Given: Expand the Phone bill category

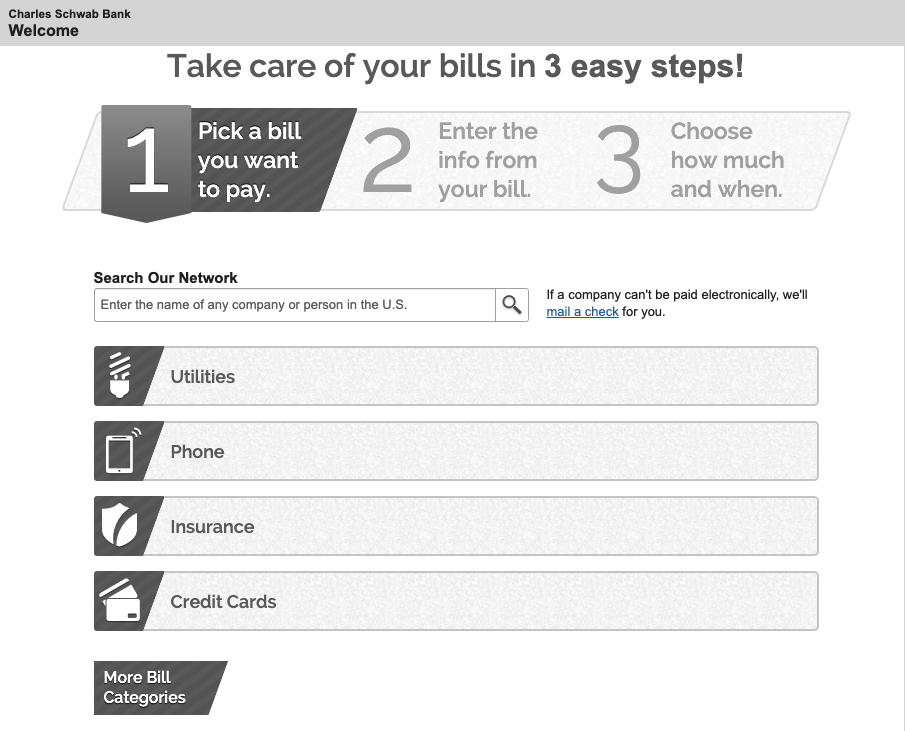Looking at the screenshot, I should [480, 451].
